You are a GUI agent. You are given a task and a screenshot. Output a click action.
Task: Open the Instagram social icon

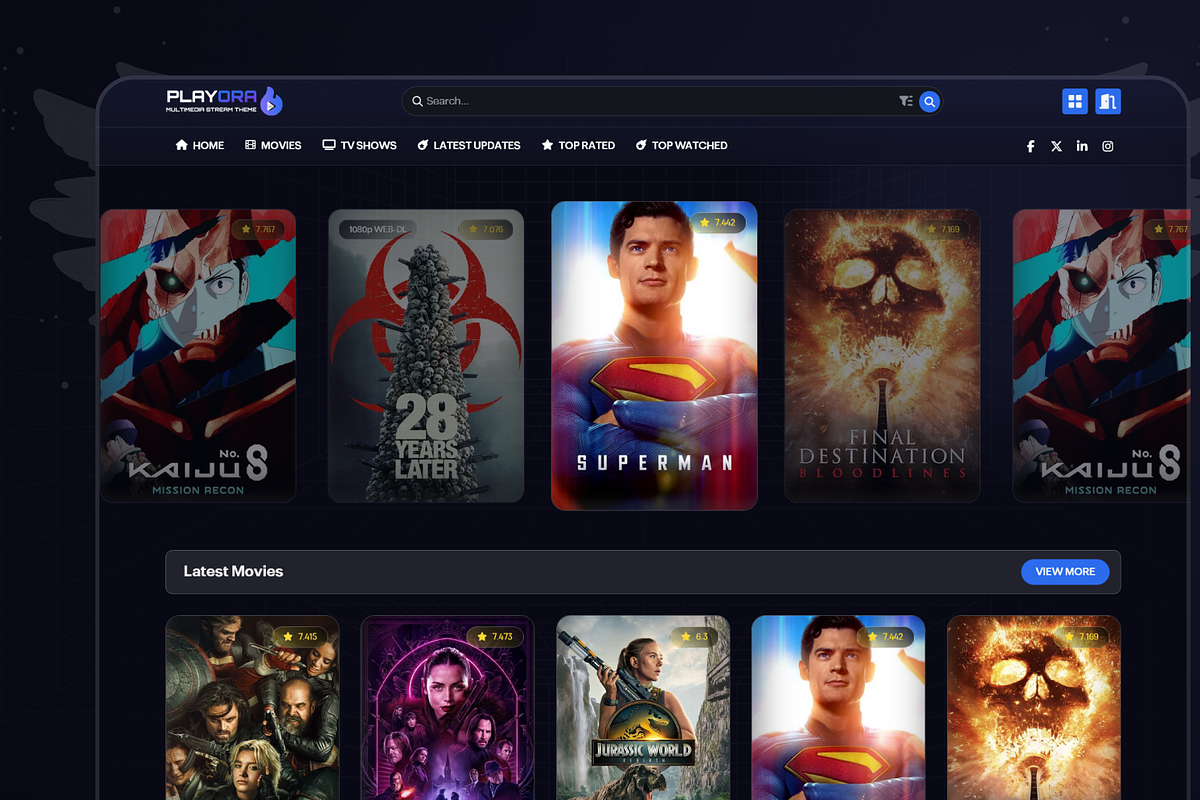(1108, 146)
